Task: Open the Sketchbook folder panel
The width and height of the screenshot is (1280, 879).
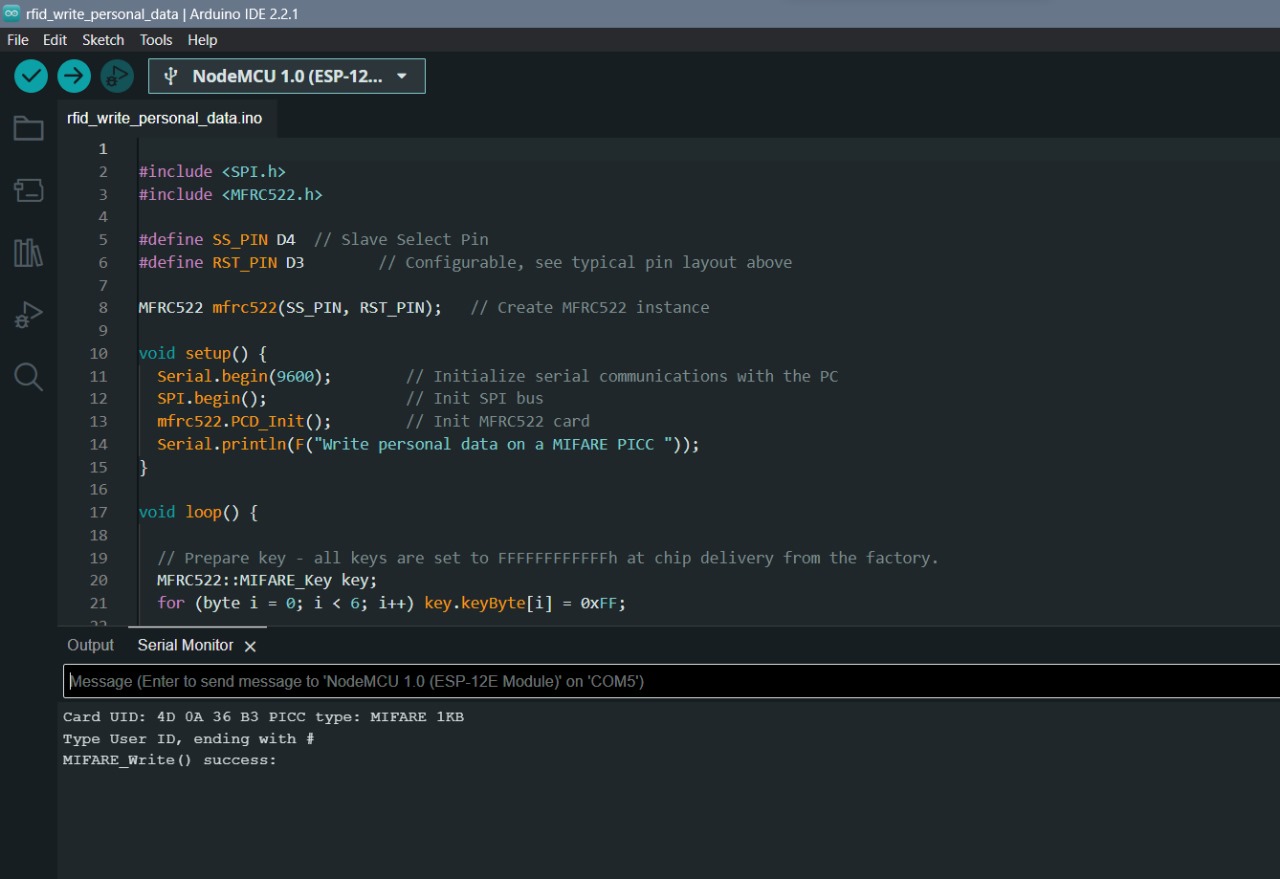Action: tap(28, 128)
